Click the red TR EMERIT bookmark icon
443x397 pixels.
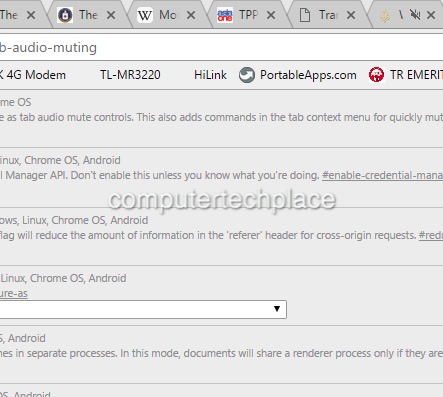coord(377,75)
